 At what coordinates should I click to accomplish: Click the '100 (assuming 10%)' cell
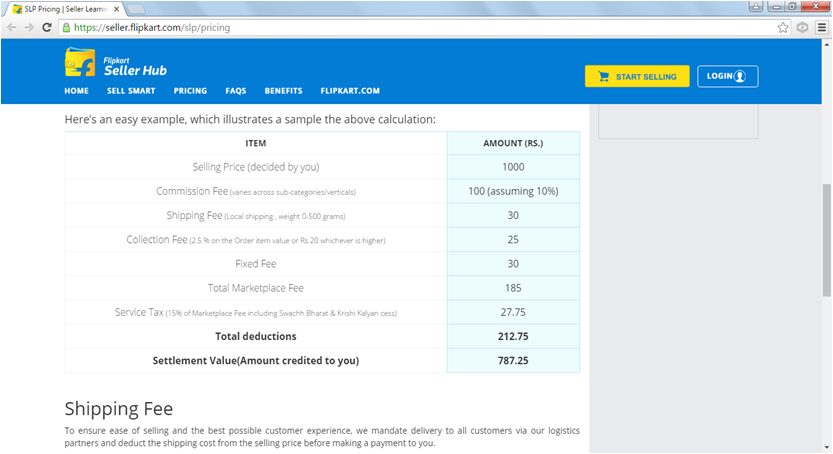513,191
